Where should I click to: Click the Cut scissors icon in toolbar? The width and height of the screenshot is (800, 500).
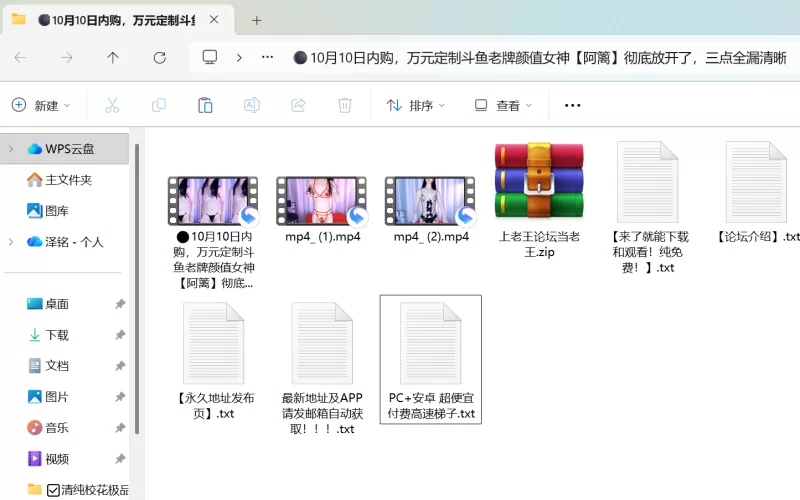coord(112,105)
